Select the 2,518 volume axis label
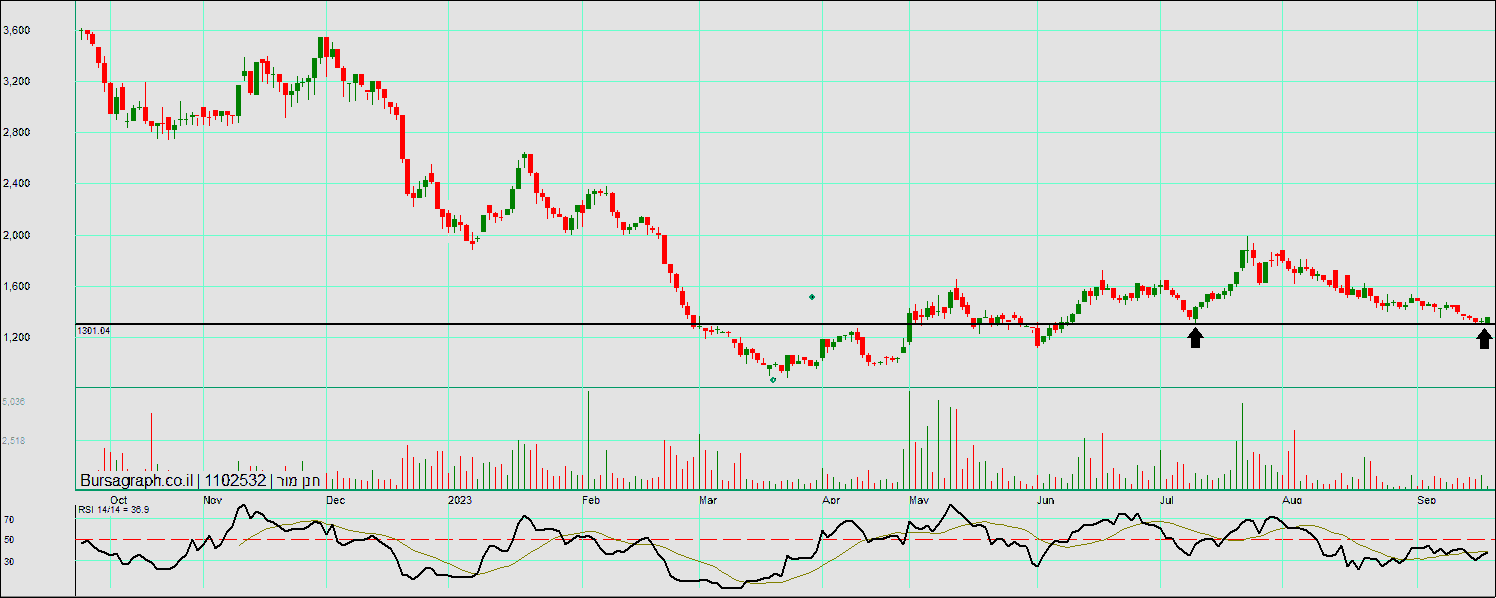Screen dimensions: 1496x598 point(15,440)
